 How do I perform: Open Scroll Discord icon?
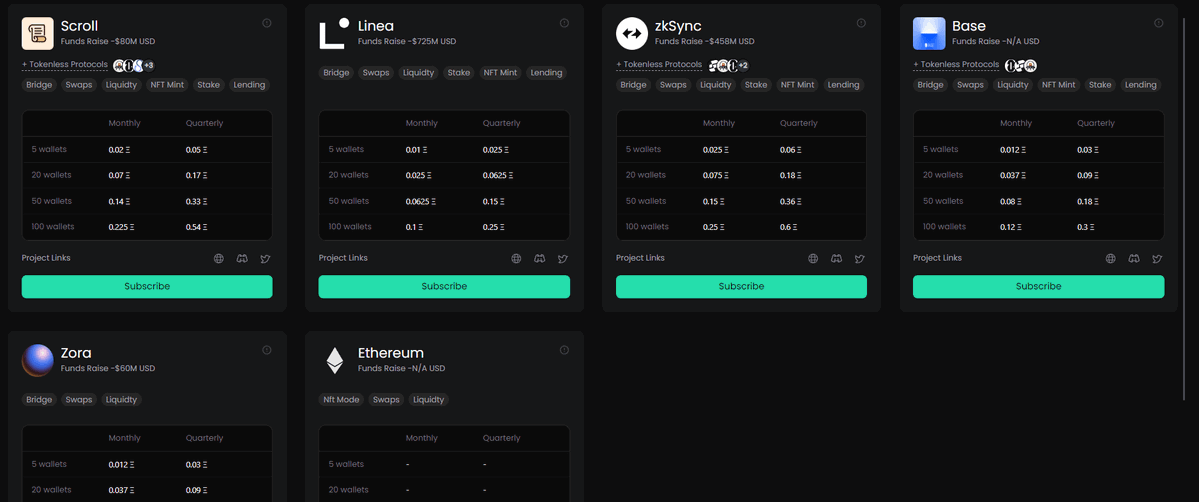242,259
